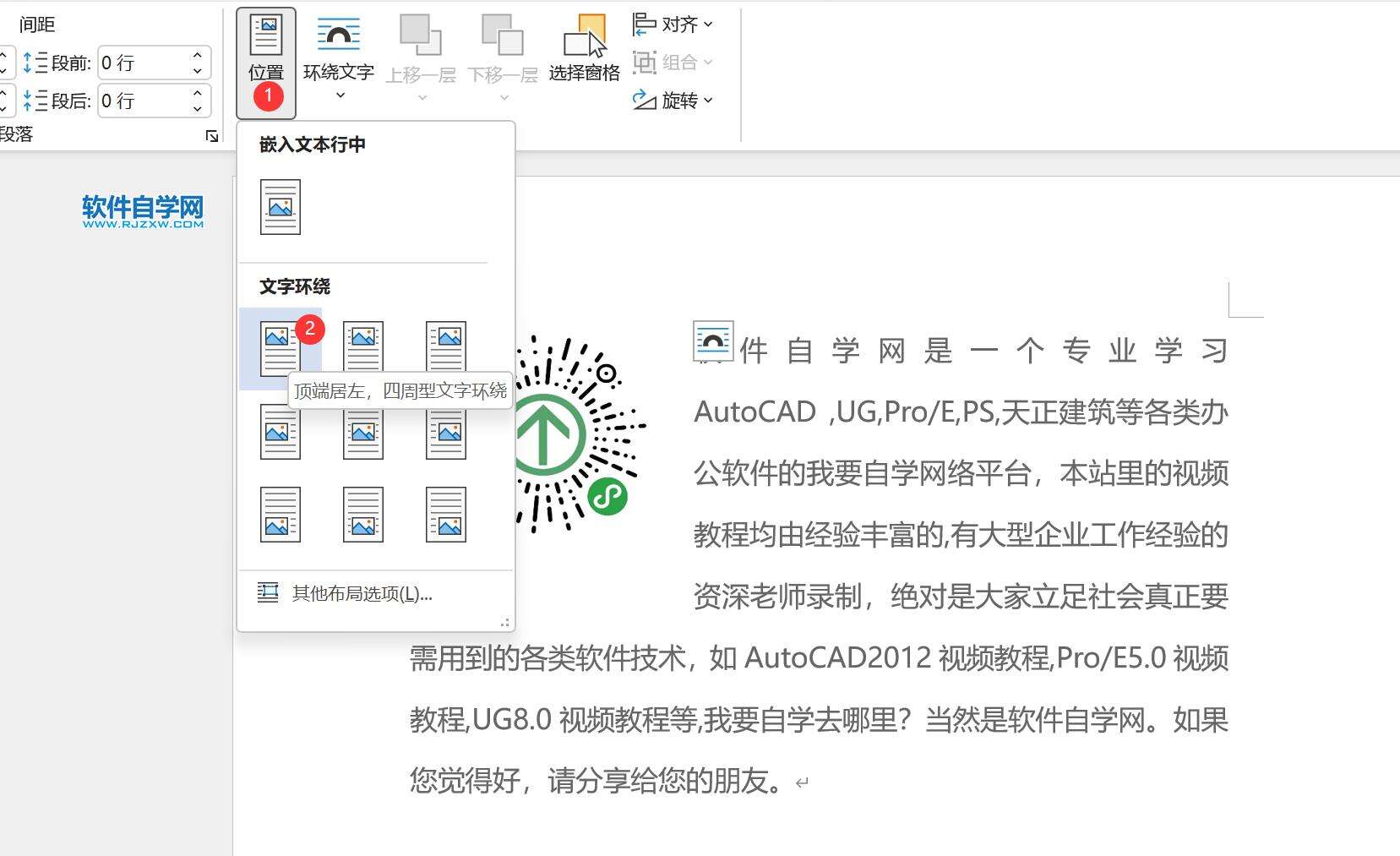This screenshot has width=1400, height=856.
Task: Open the 位置 position menu button
Action: pyautogui.click(x=266, y=63)
